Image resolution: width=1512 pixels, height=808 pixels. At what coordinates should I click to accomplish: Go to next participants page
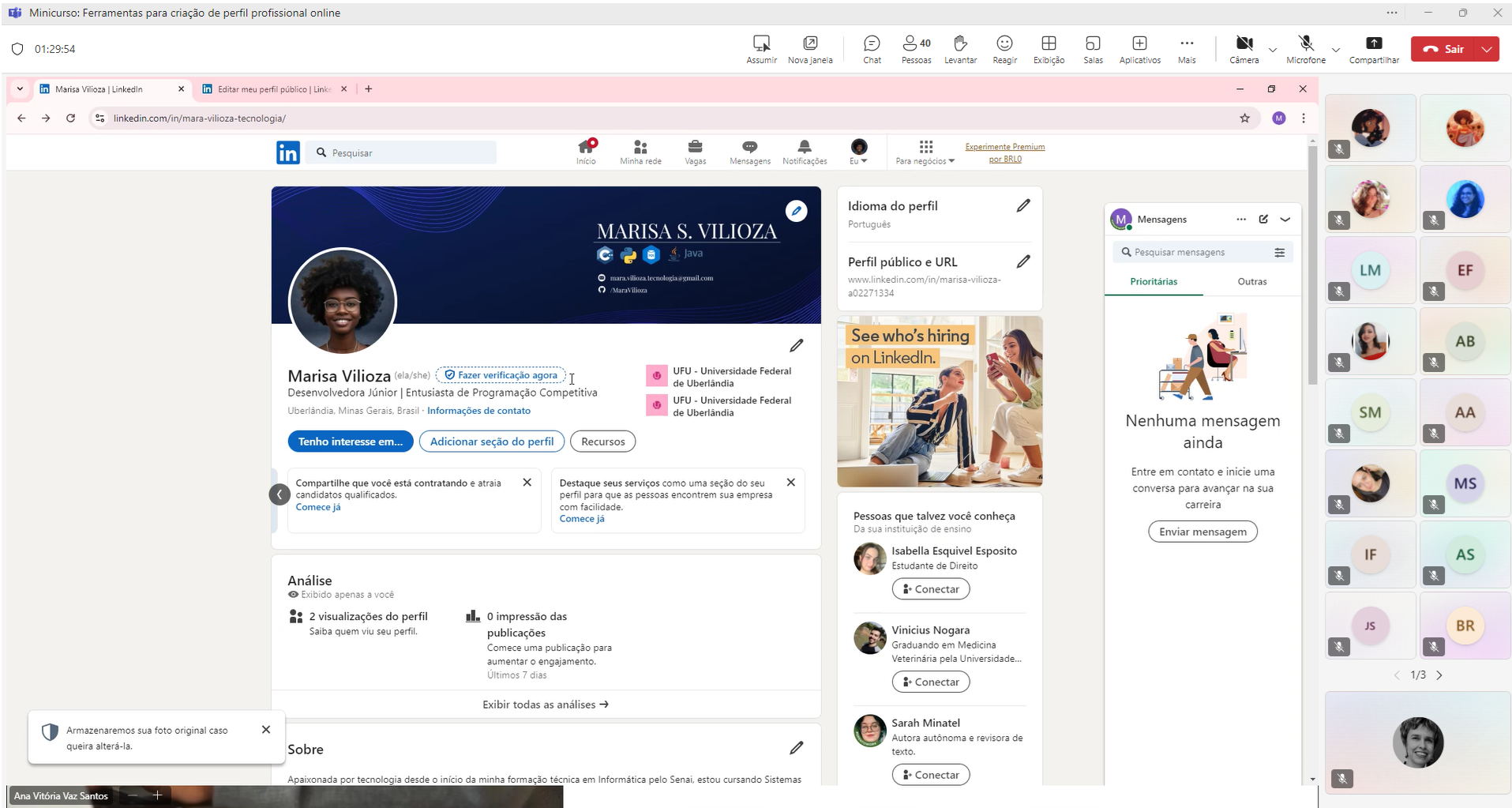tap(1439, 675)
